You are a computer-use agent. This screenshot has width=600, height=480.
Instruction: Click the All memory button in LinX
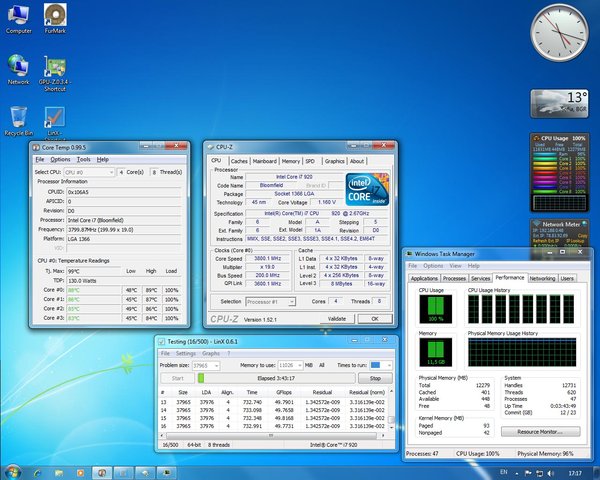pos(322,365)
